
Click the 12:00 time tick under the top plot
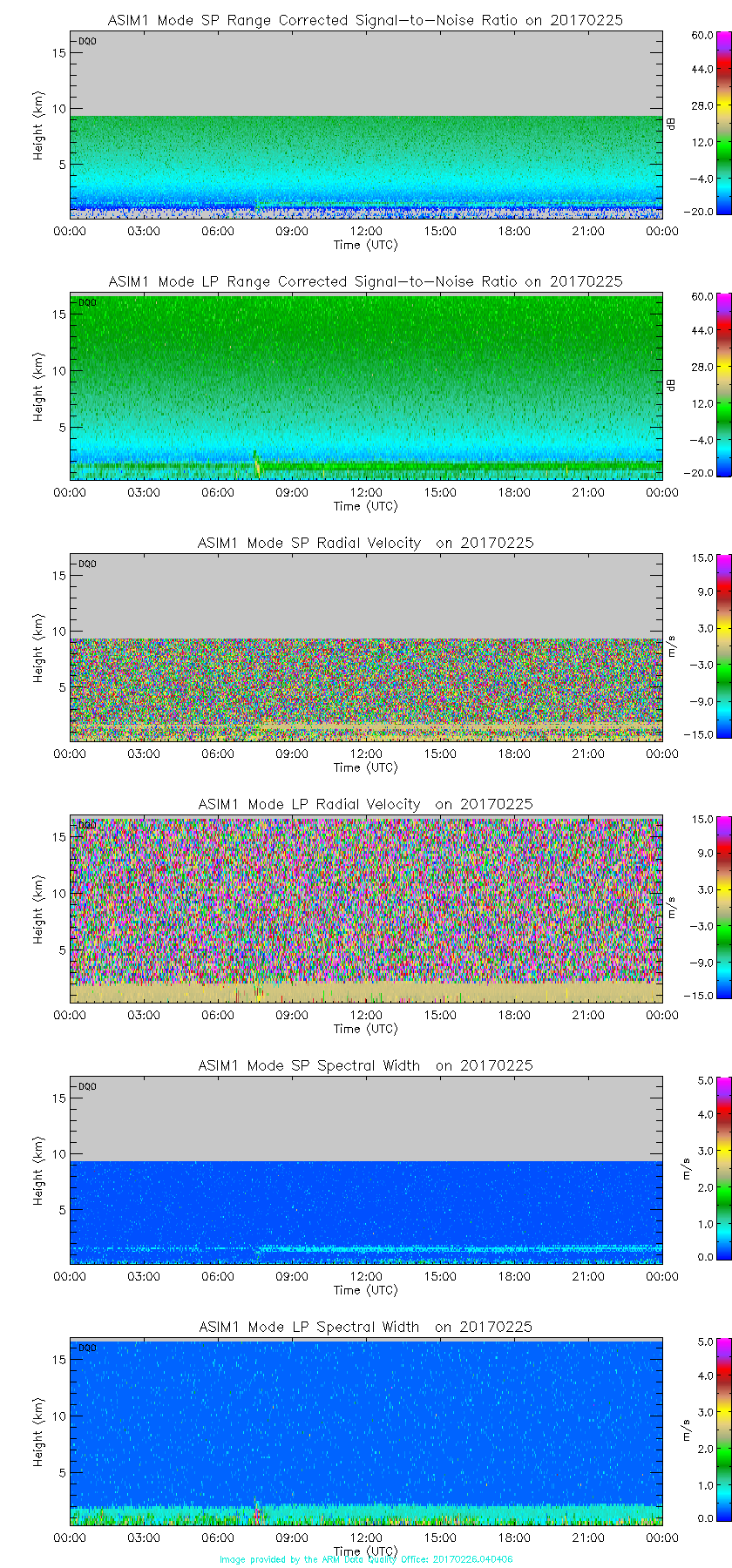tap(366, 231)
